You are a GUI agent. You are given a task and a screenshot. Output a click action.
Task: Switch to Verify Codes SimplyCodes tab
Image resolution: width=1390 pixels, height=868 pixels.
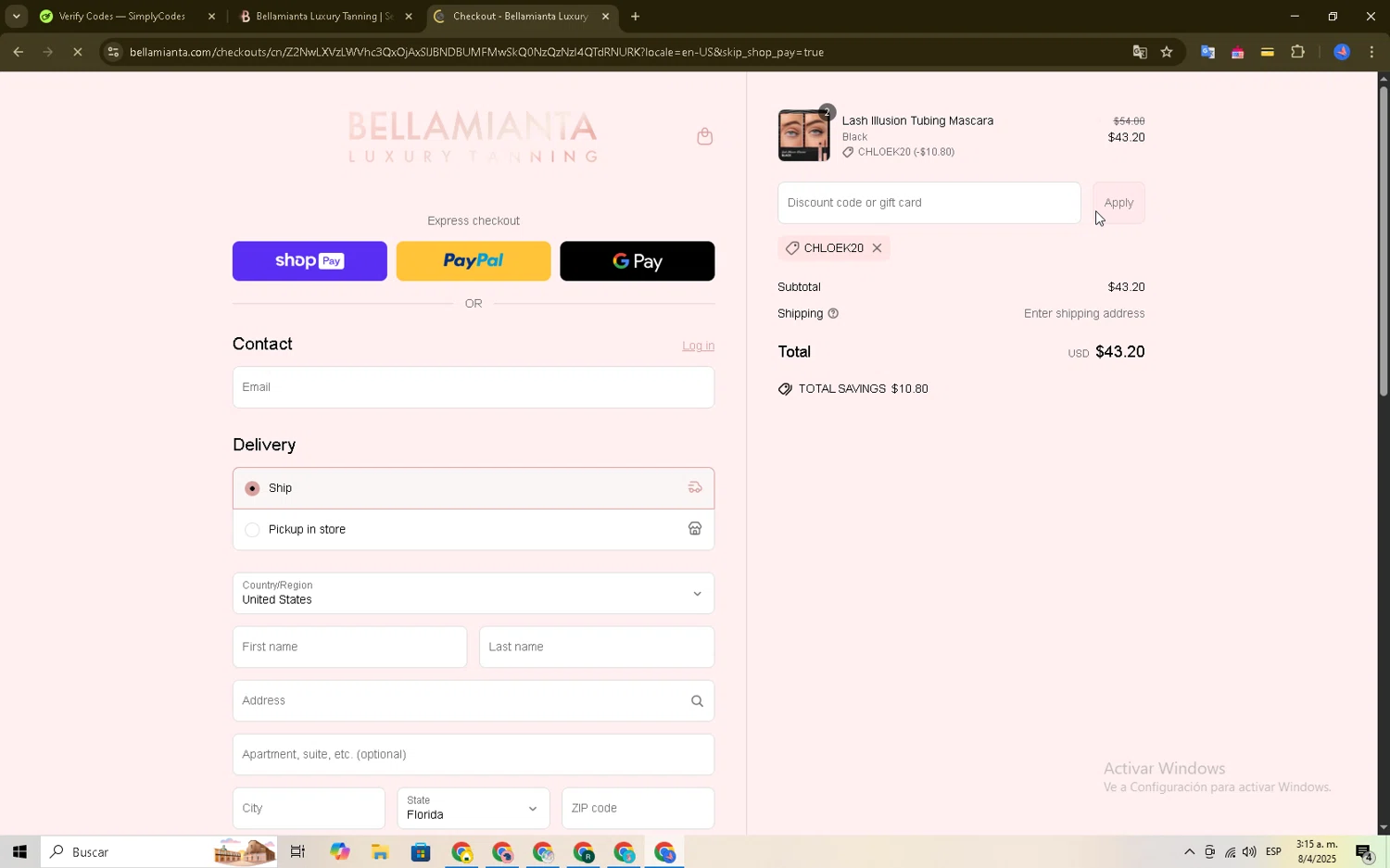(x=120, y=16)
